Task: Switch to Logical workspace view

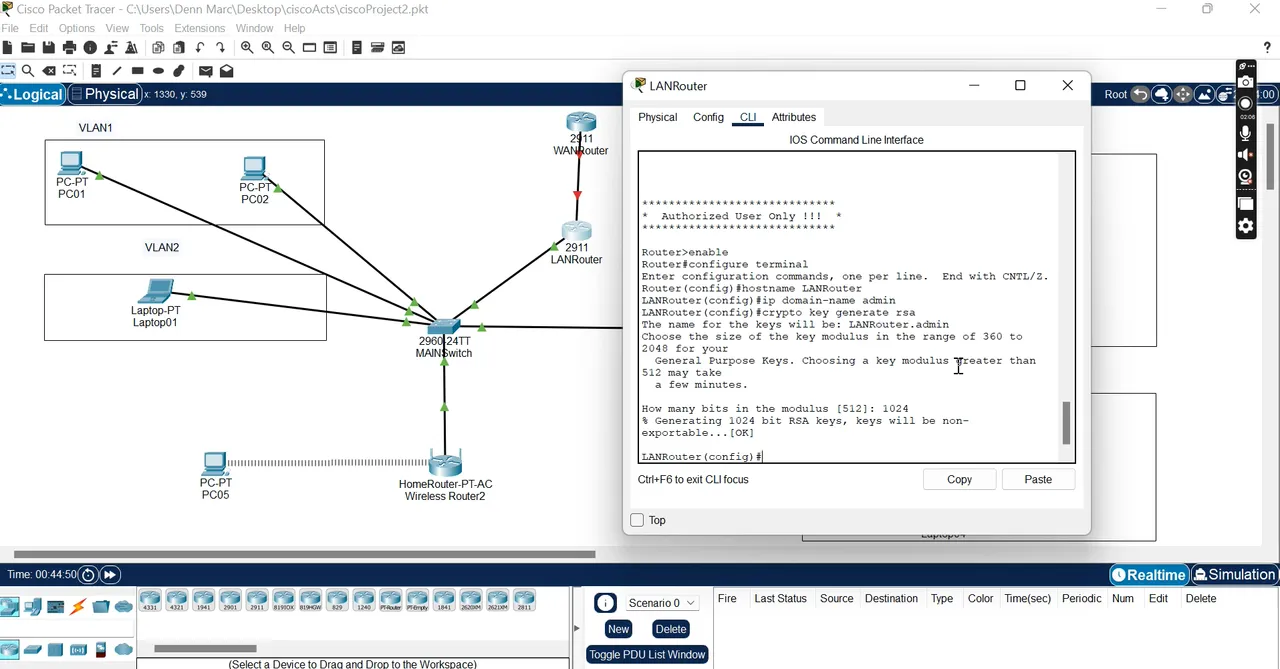Action: click(x=33, y=94)
